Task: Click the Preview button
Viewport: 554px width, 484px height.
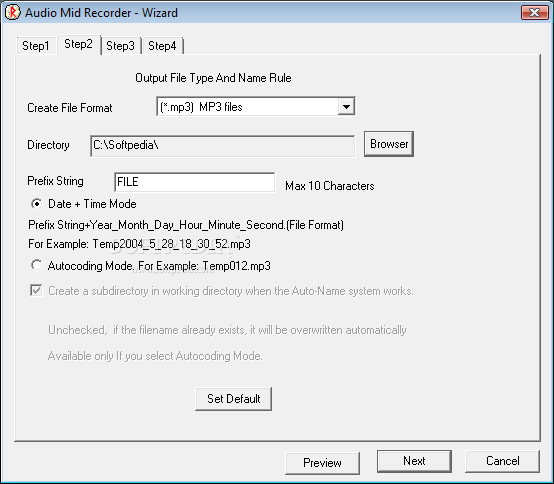Action: click(x=322, y=463)
